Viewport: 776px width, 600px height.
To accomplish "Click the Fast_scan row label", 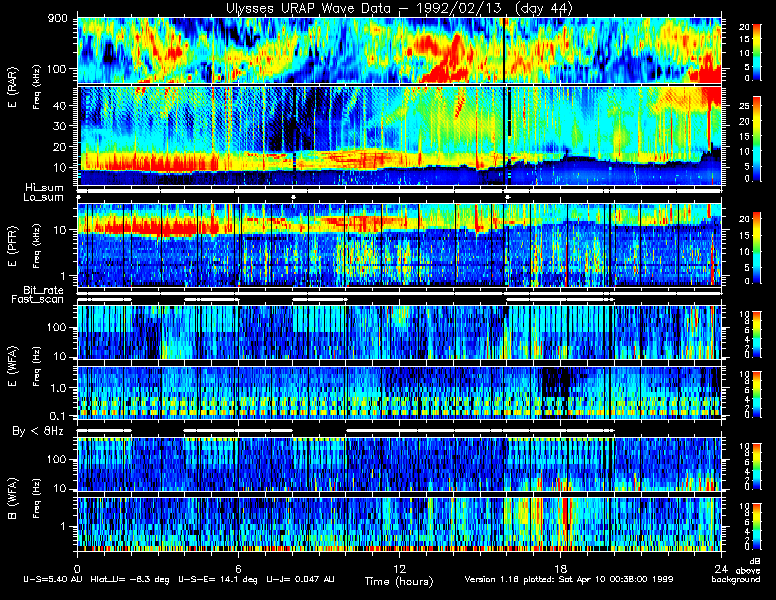I will tap(38, 299).
